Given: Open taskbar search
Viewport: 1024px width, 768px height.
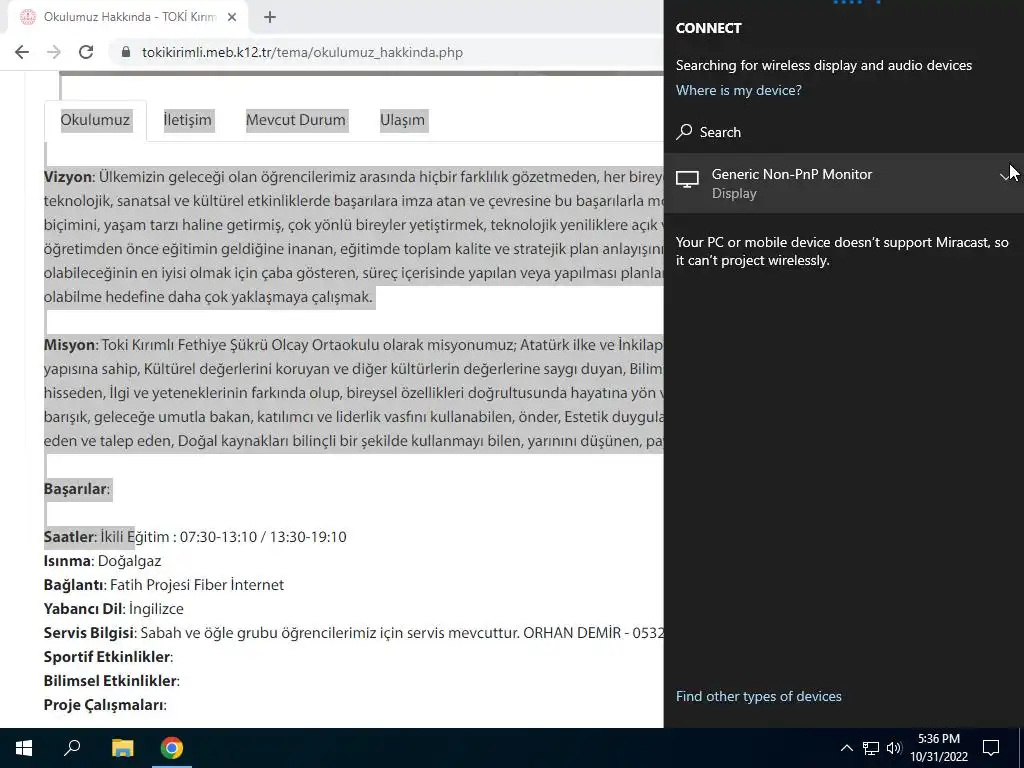Looking at the screenshot, I should point(72,748).
